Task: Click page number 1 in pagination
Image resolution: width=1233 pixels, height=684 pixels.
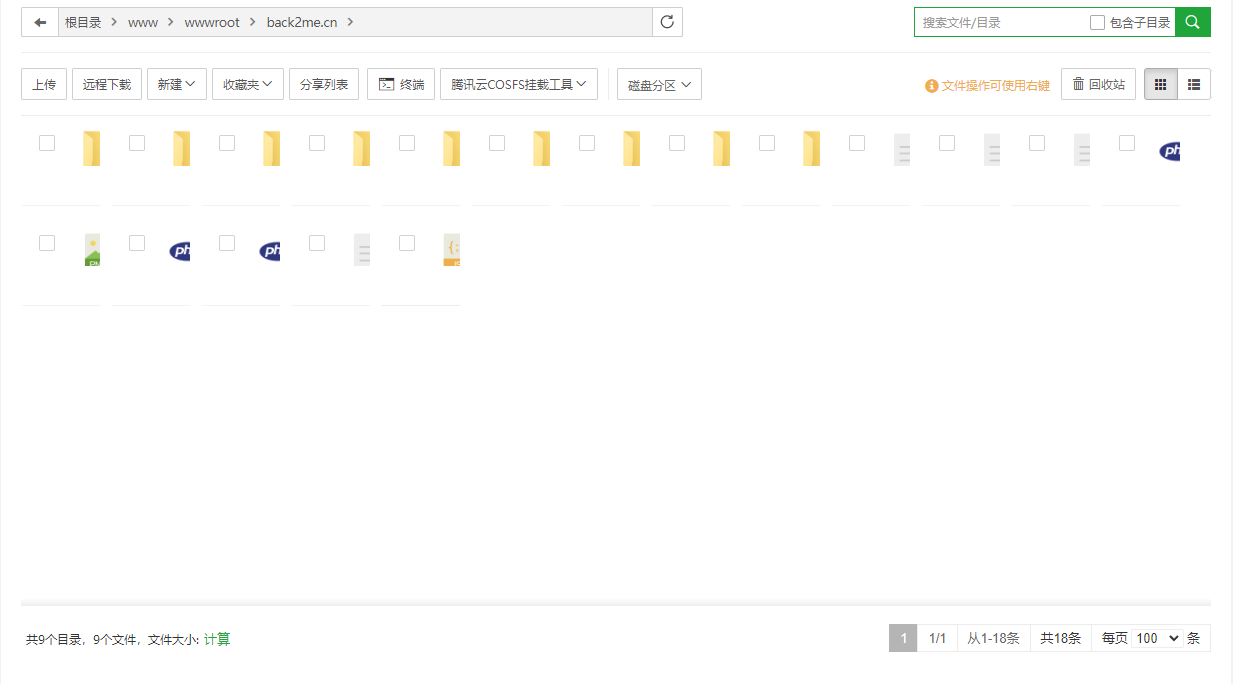Action: point(903,638)
